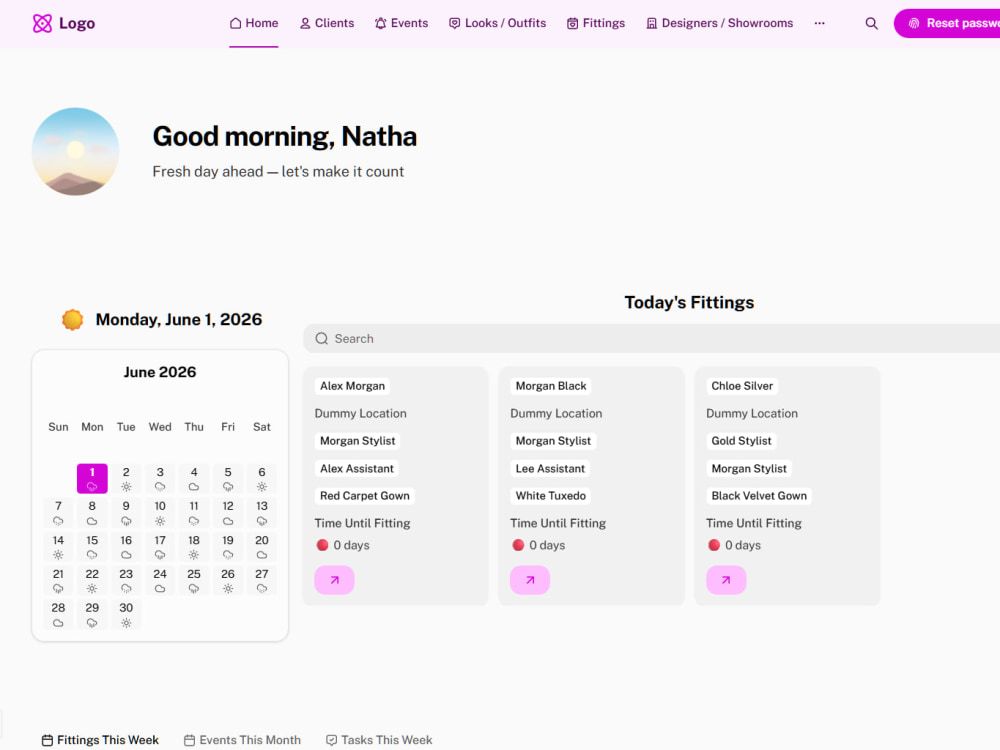
Task: Go to Designers / Showrooms
Action: 719,24
